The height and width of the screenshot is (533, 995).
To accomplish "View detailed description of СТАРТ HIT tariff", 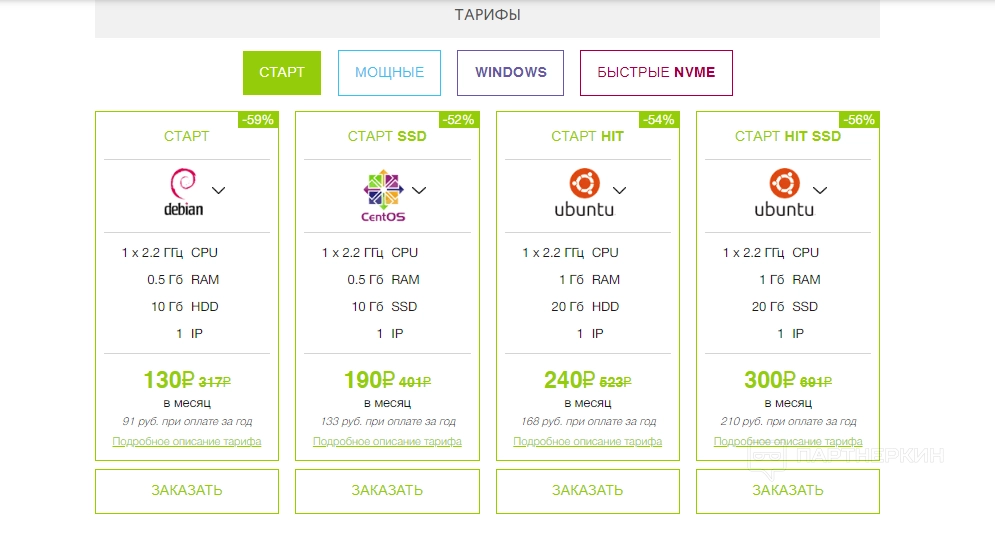I will click(587, 441).
